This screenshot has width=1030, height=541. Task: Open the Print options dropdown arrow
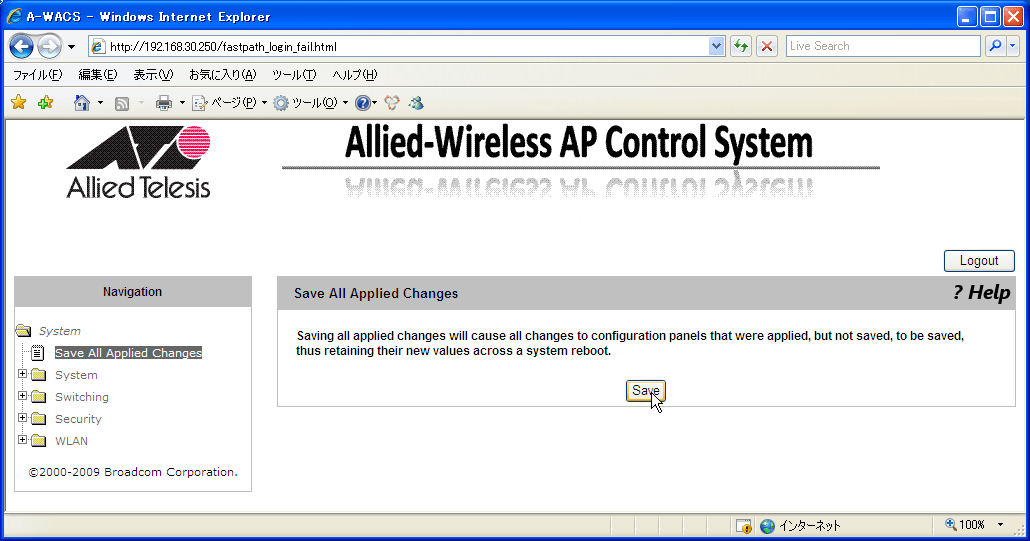[x=182, y=103]
